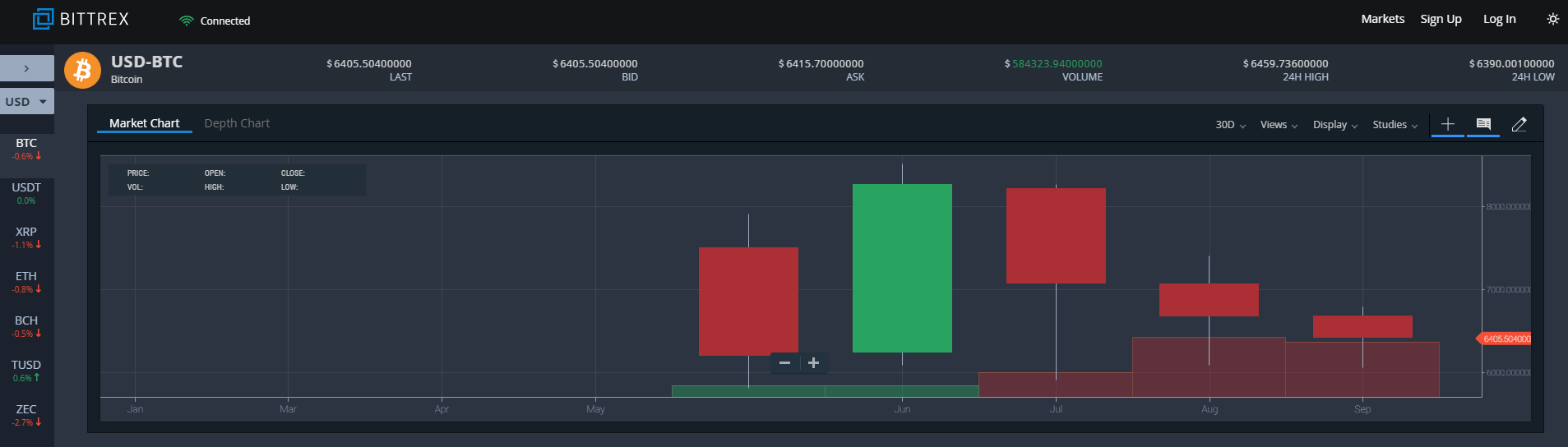Switch to the Depth Chart tab
The image size is (1568, 447).
[x=237, y=123]
